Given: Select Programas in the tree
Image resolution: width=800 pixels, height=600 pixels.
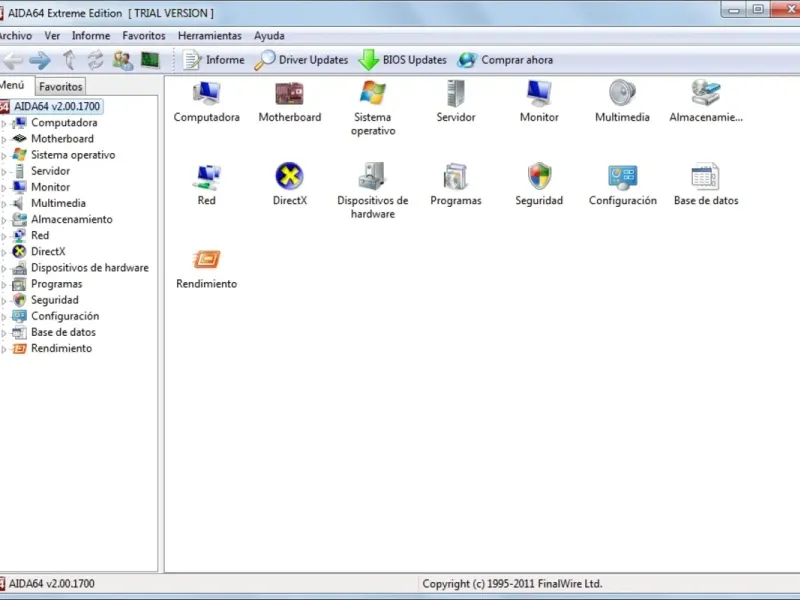Looking at the screenshot, I should [x=57, y=284].
